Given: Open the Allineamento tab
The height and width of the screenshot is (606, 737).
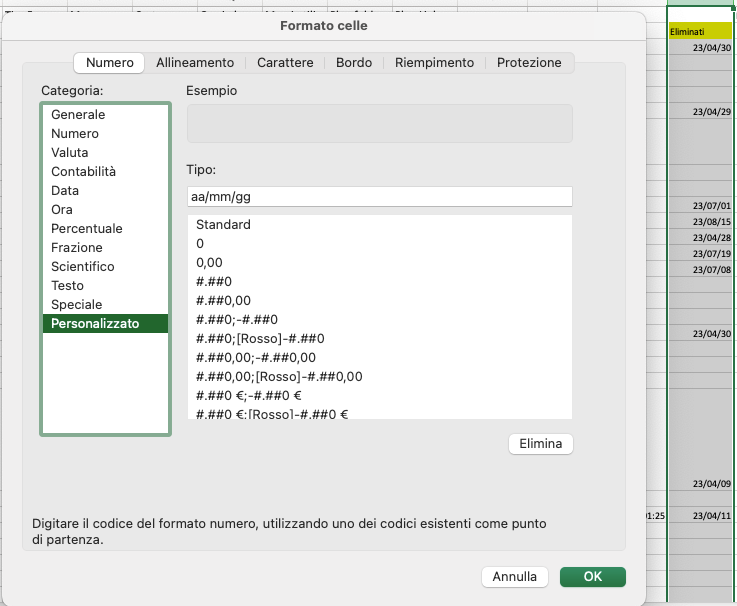Looking at the screenshot, I should pos(195,63).
